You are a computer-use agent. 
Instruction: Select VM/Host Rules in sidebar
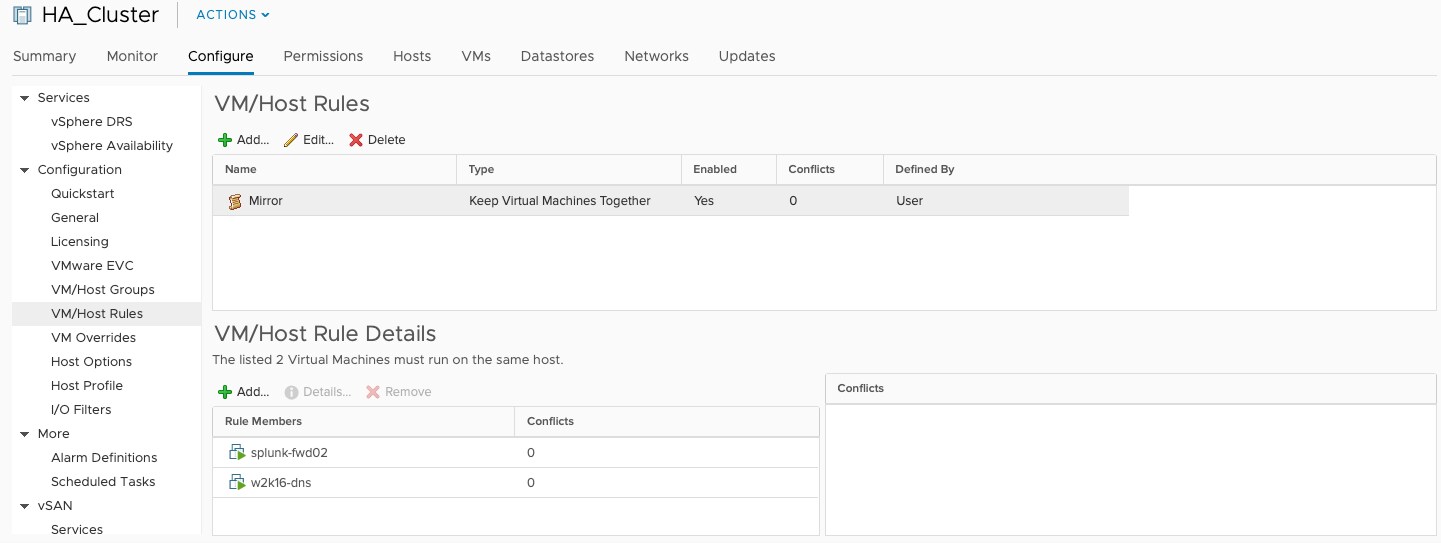(x=106, y=314)
